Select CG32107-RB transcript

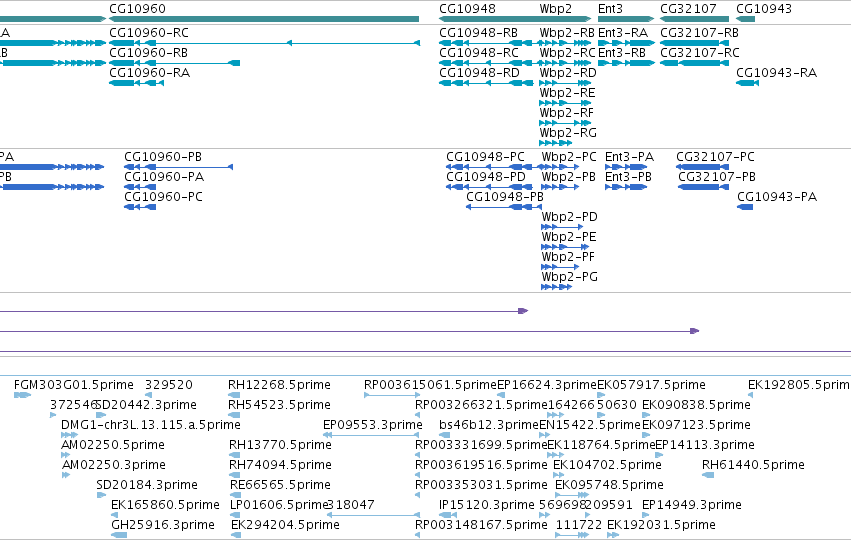pos(694,43)
